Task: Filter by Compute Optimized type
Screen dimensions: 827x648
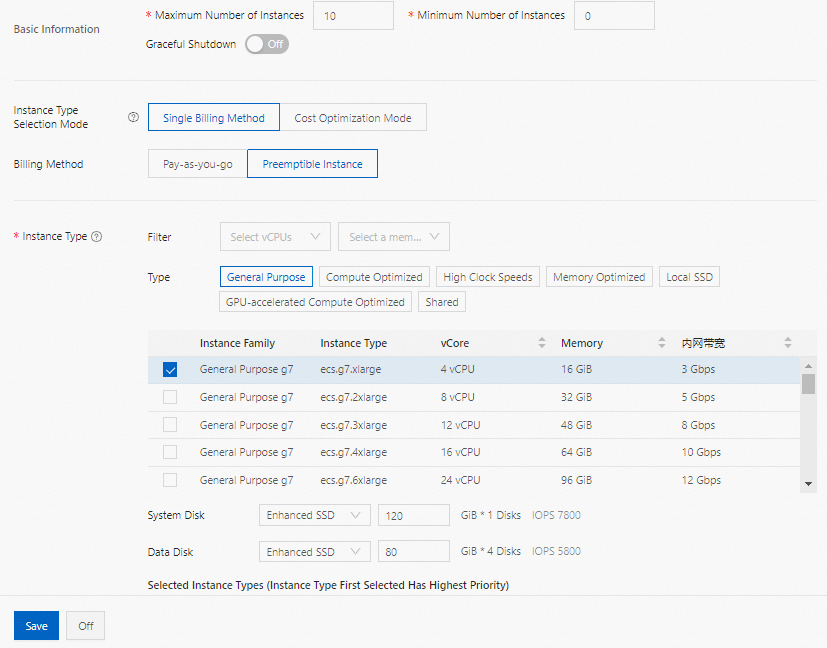Action: point(373,276)
